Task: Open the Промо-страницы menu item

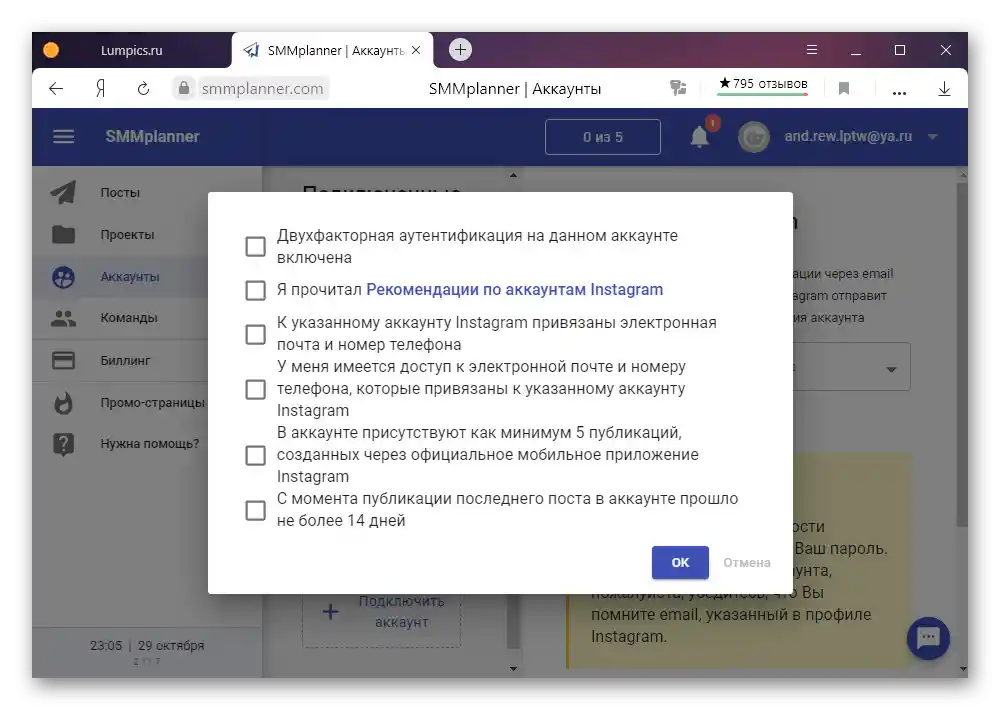Action: [x=152, y=403]
